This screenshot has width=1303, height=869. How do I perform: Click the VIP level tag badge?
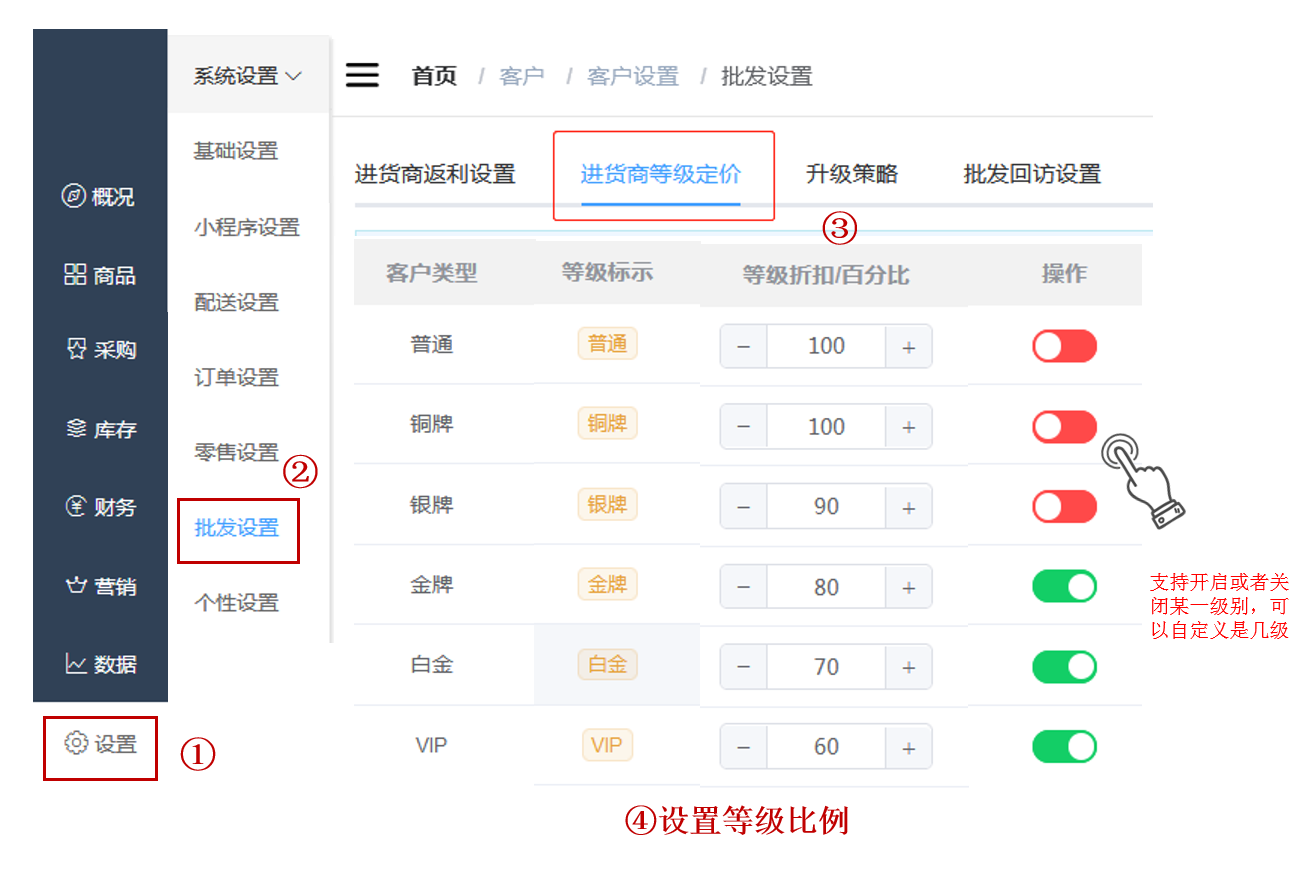click(607, 745)
